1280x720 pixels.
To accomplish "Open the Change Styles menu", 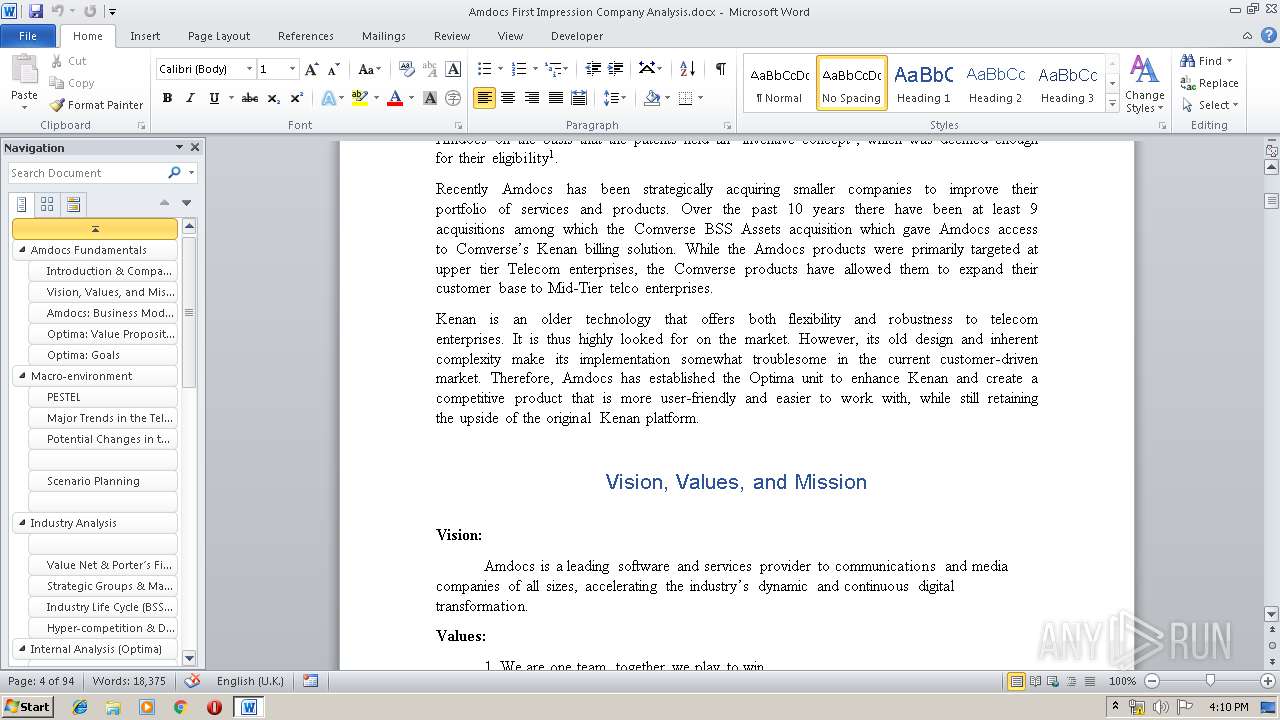I will (x=1145, y=85).
